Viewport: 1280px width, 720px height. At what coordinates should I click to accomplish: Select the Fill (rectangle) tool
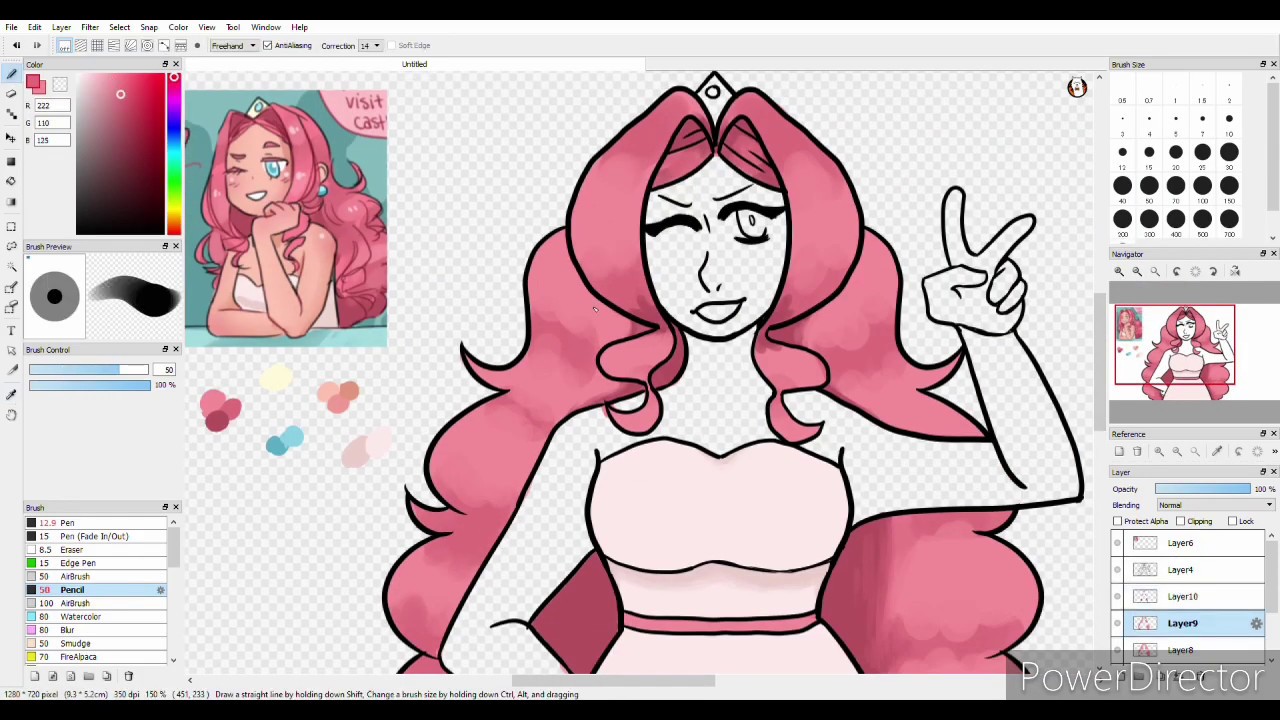[x=11, y=160]
